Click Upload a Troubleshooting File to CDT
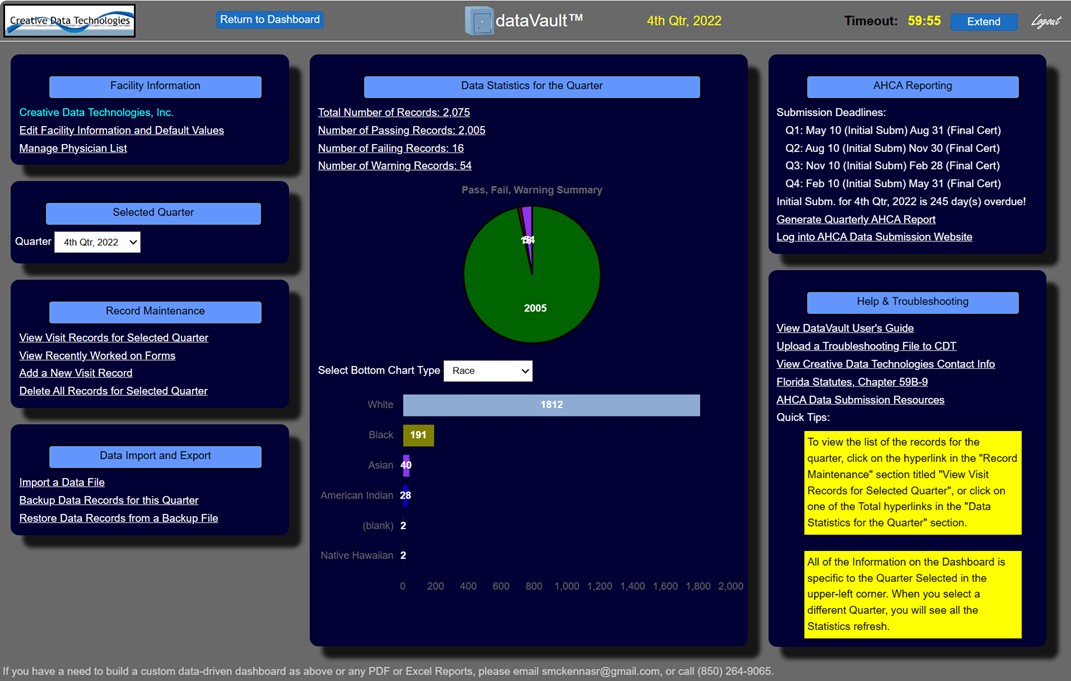 pos(866,346)
